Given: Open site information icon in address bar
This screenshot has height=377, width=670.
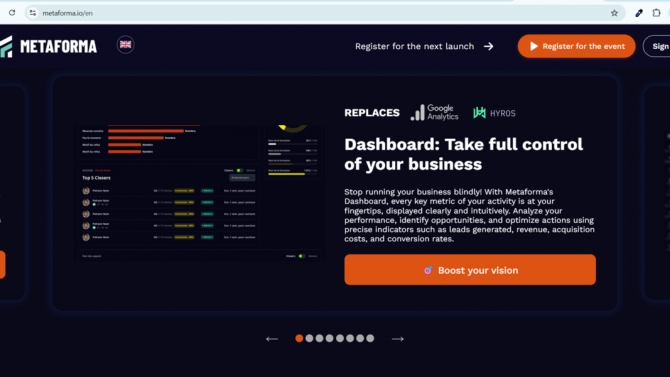Looking at the screenshot, I should tap(33, 13).
